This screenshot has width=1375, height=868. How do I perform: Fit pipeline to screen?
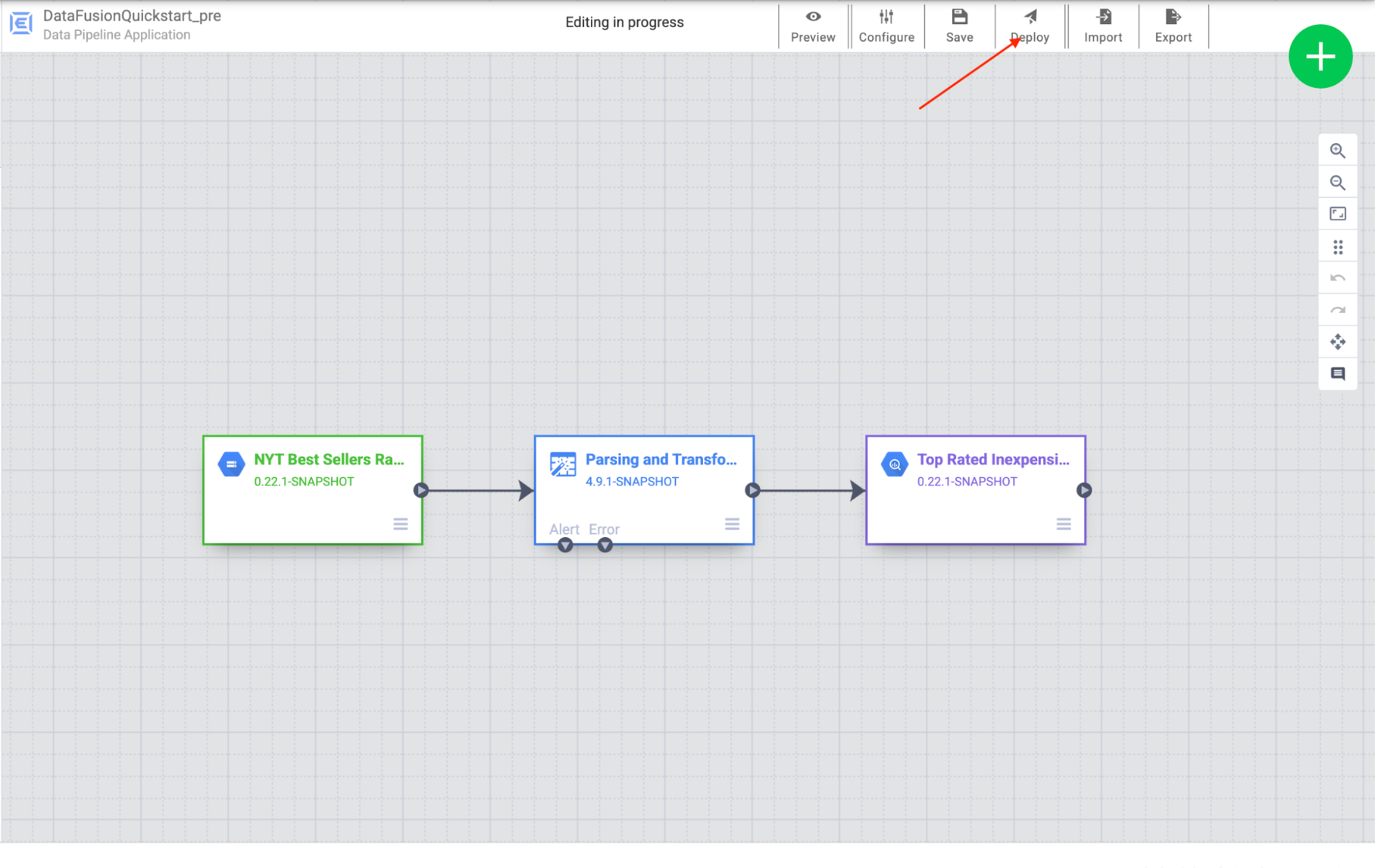pyautogui.click(x=1337, y=214)
